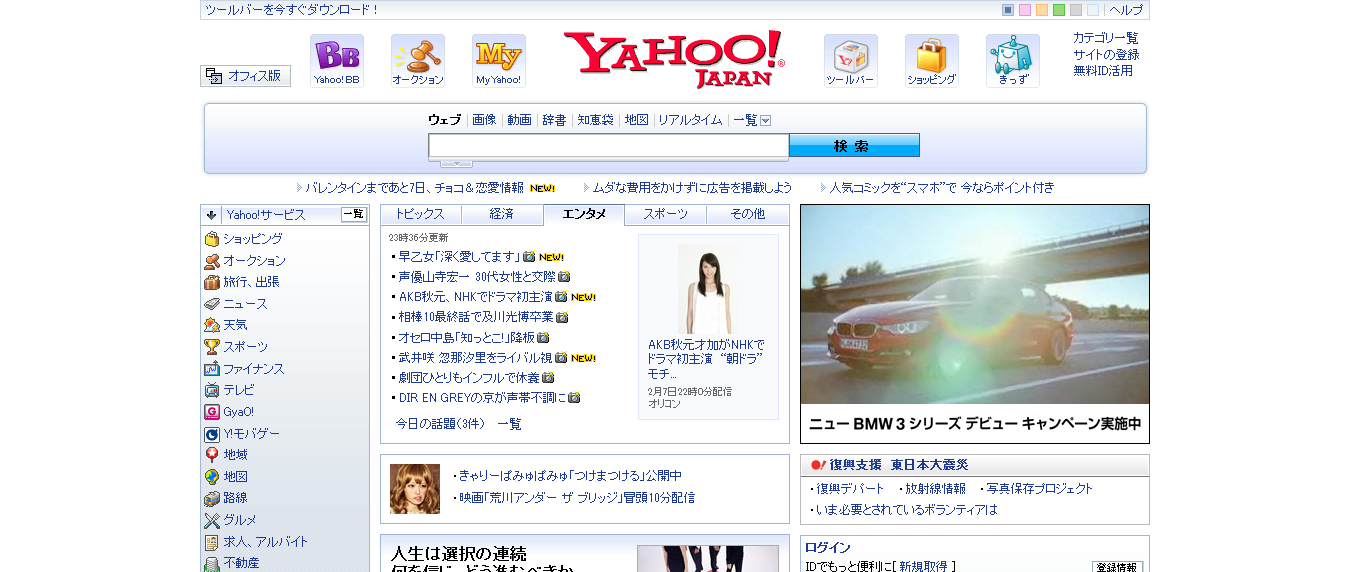Open the 新規取得 link in the login box
This screenshot has height=572, width=1349.
[x=922, y=566]
